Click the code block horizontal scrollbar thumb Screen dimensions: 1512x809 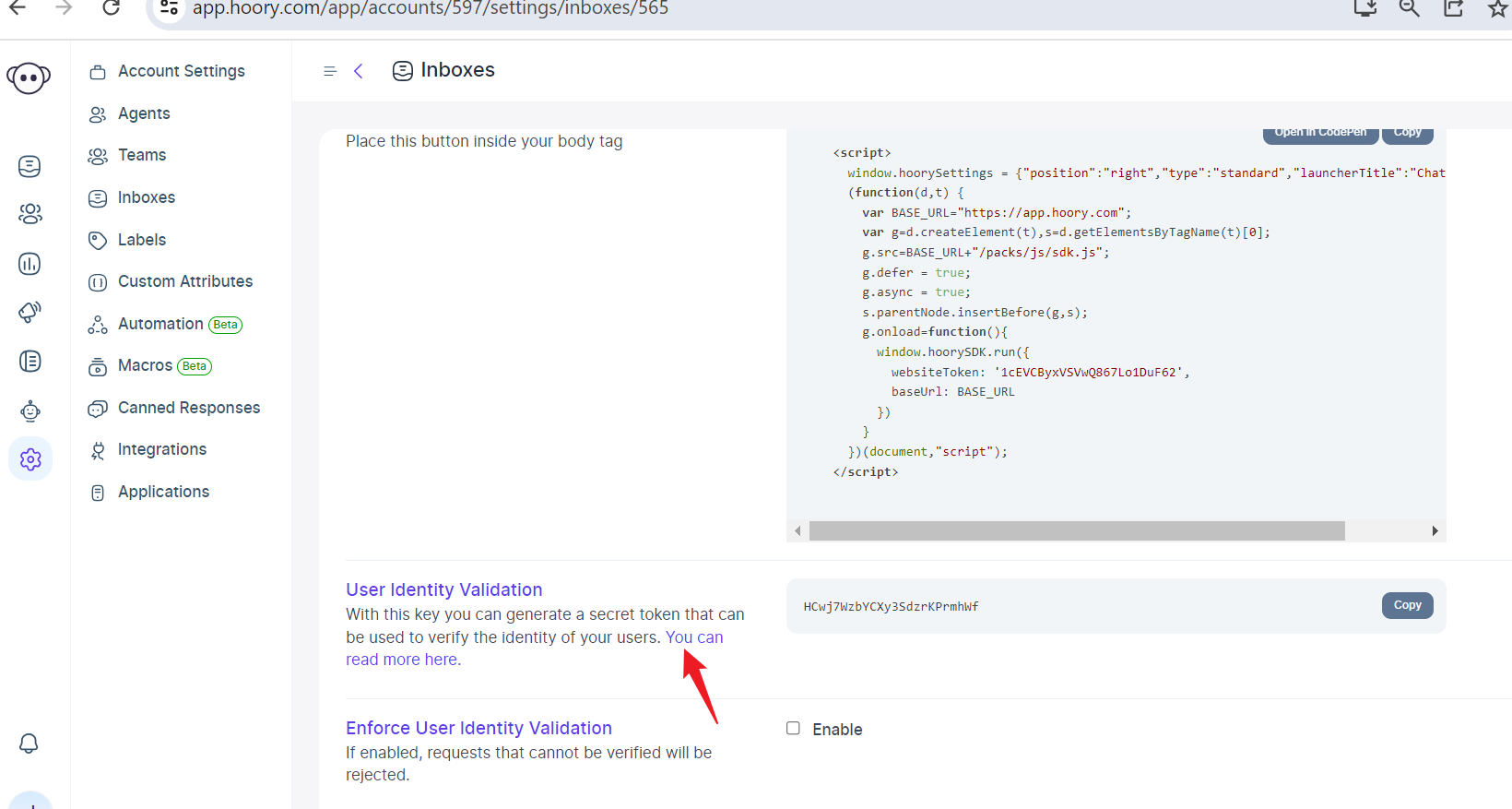pyautogui.click(x=1077, y=530)
